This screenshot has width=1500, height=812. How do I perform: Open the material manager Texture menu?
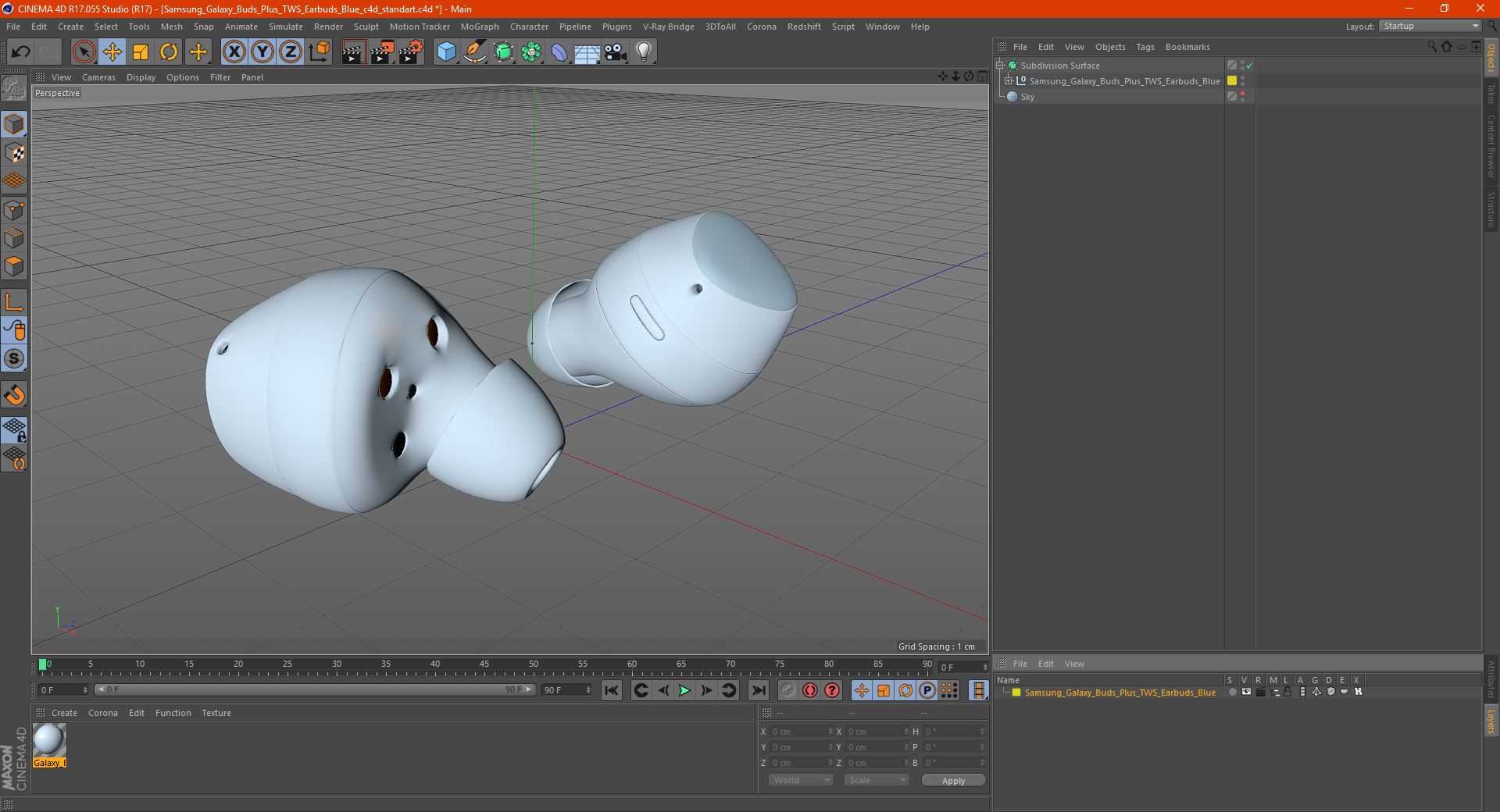[216, 713]
